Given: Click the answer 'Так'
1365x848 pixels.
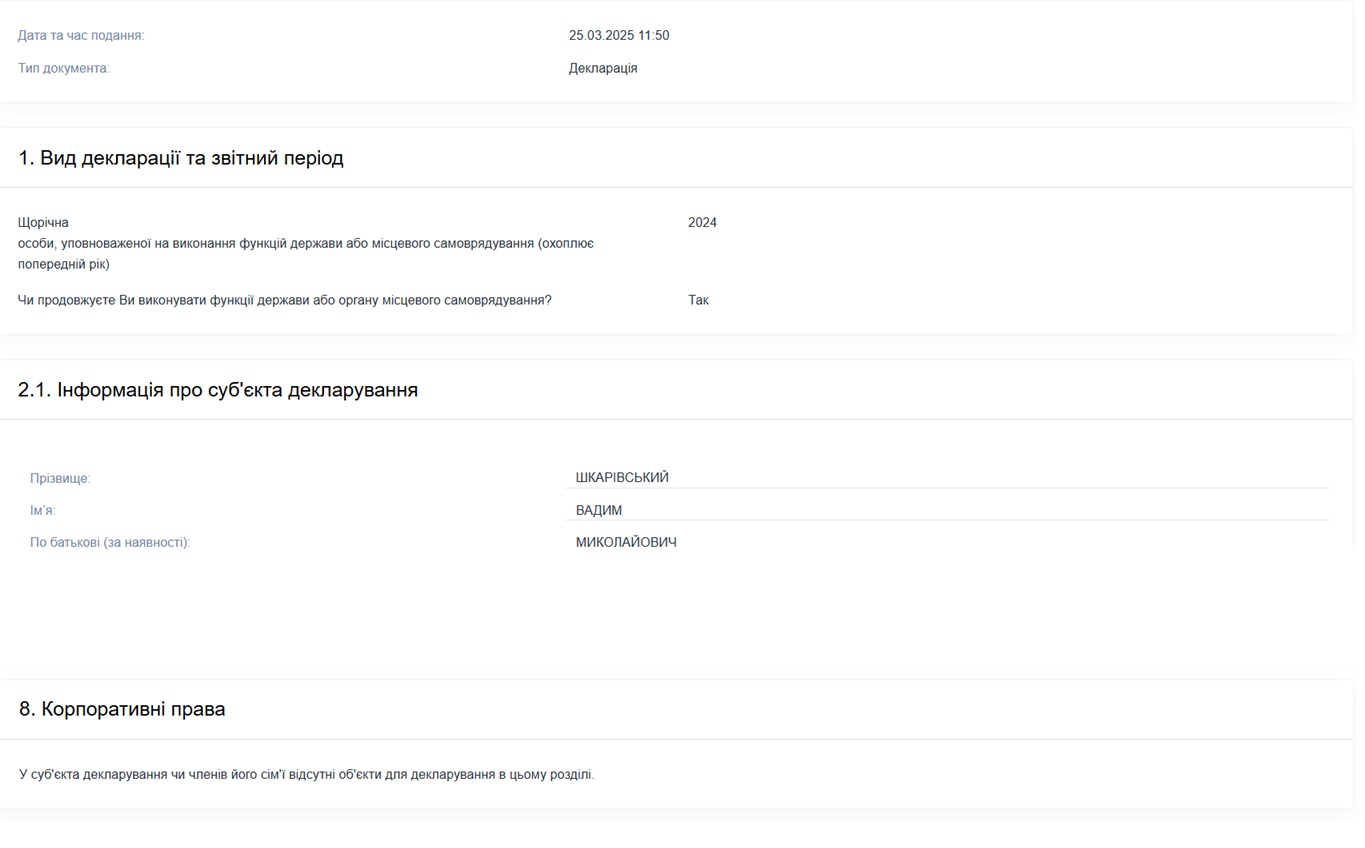Looking at the screenshot, I should click(x=698, y=300).
